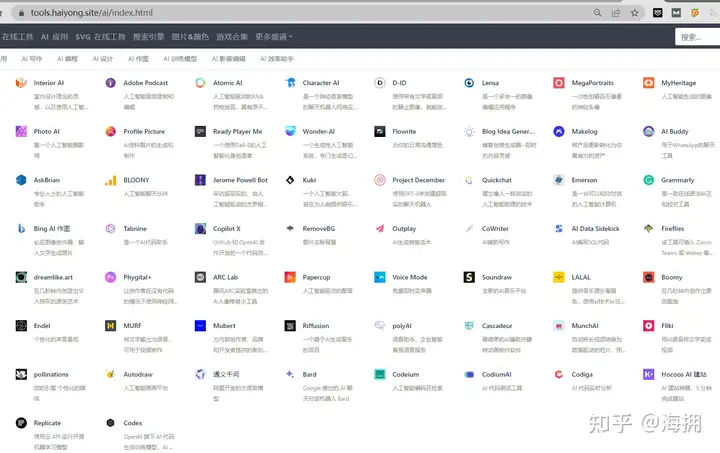Open the Blog Idea Generator link
The width and height of the screenshot is (720, 453).
pyautogui.click(x=508, y=131)
